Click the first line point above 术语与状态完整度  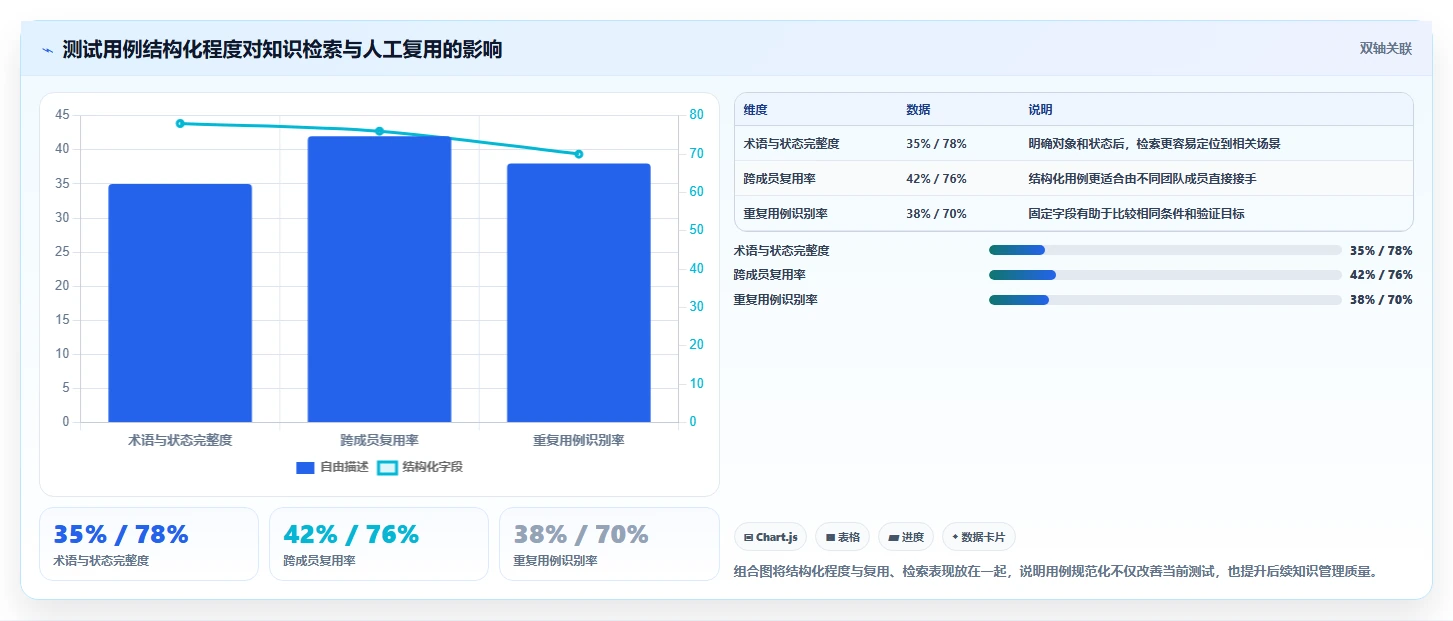180,124
